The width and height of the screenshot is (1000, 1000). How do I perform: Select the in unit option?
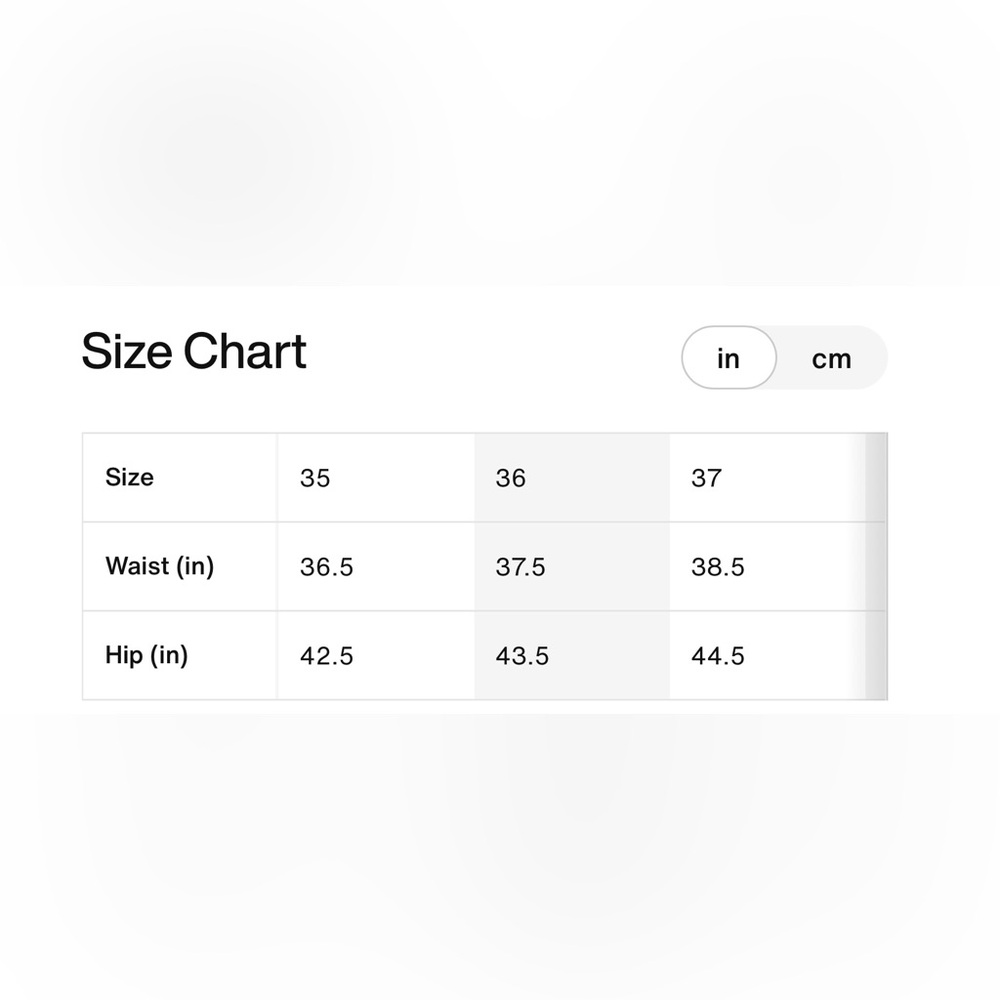pyautogui.click(x=729, y=358)
